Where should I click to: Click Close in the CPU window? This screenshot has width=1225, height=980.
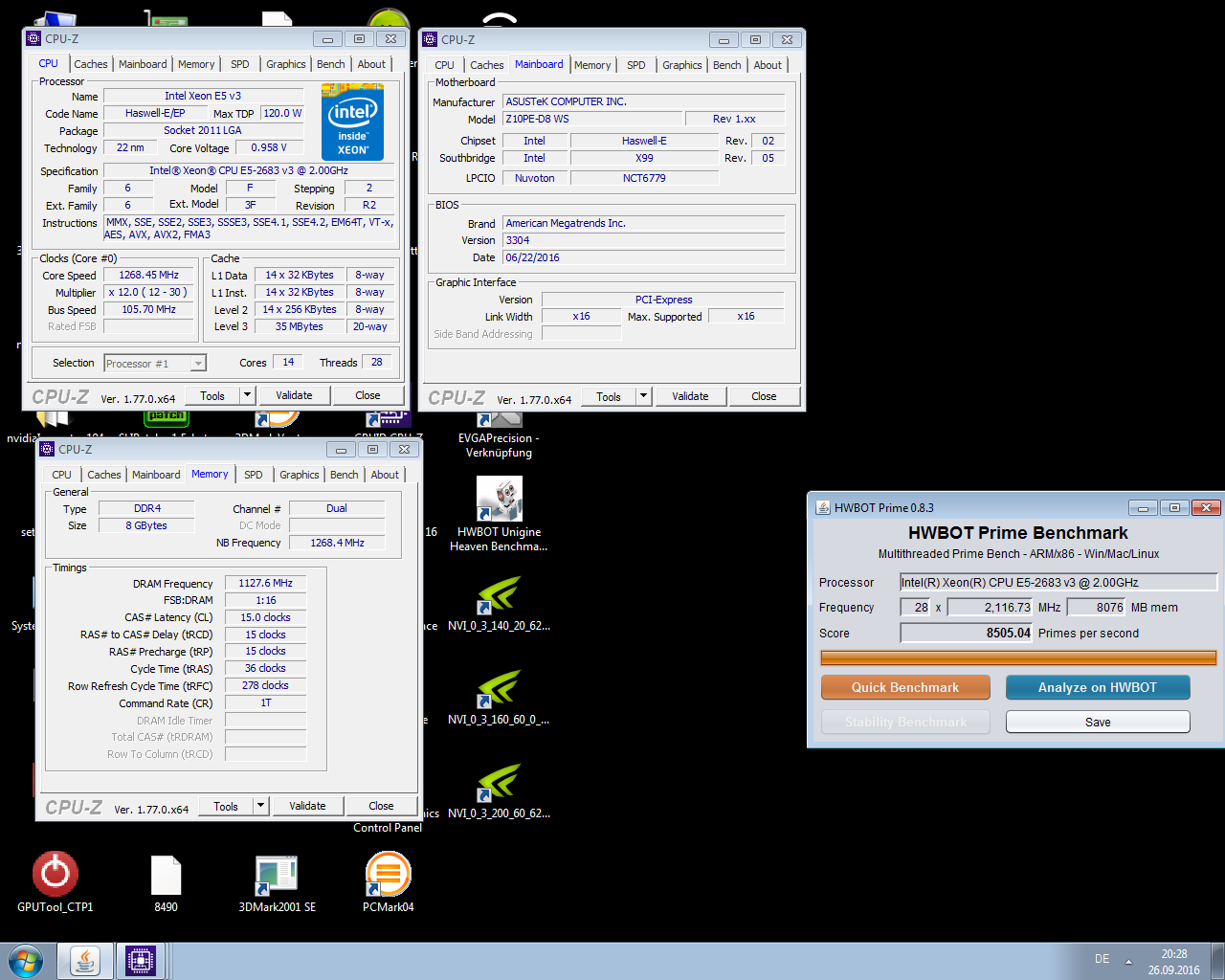click(367, 395)
